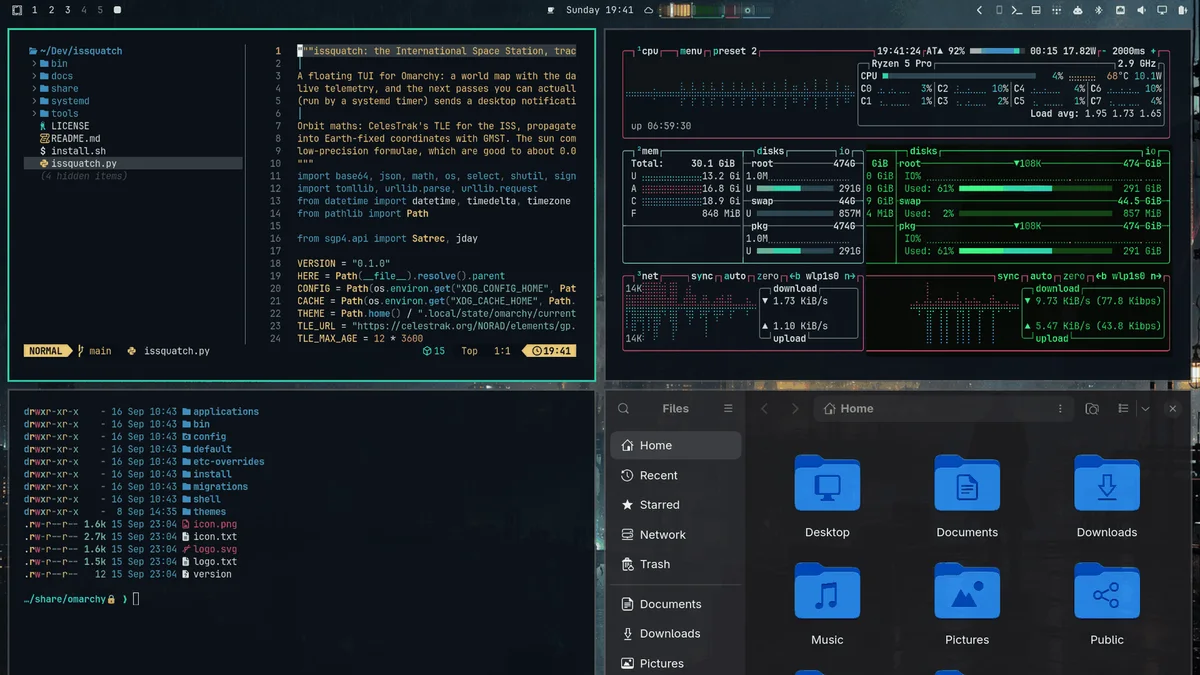Expand the docs folder in tree
1200x675 pixels.
(34, 76)
